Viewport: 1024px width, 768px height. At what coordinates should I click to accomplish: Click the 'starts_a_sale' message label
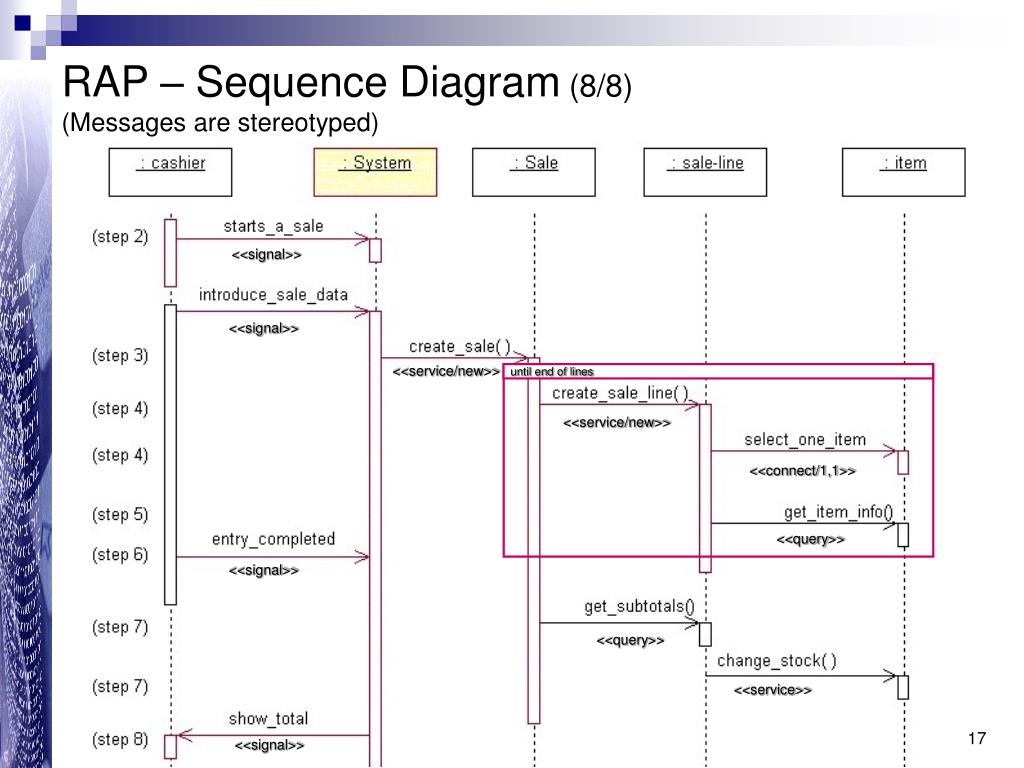point(273,227)
